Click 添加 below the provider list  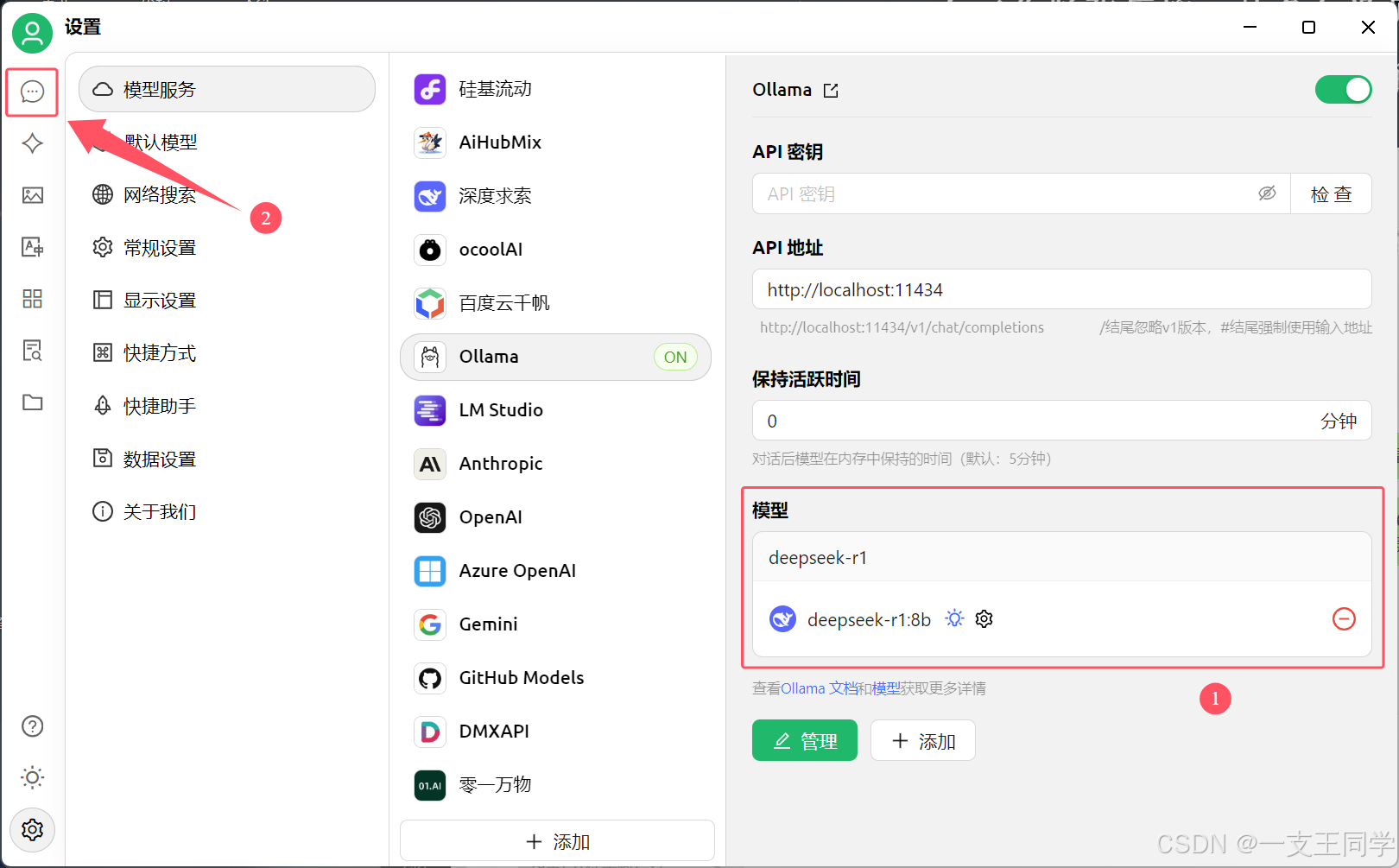pyautogui.click(x=557, y=841)
